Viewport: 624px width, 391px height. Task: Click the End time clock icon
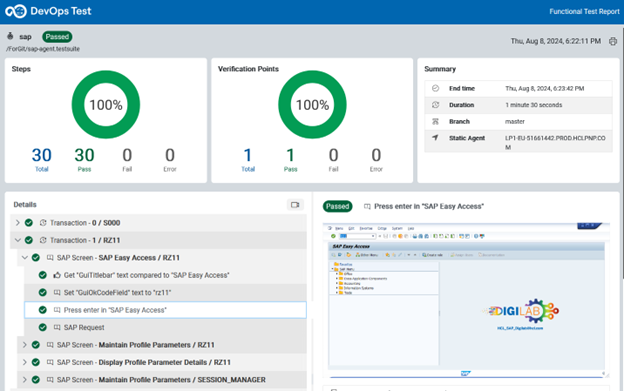click(435, 88)
